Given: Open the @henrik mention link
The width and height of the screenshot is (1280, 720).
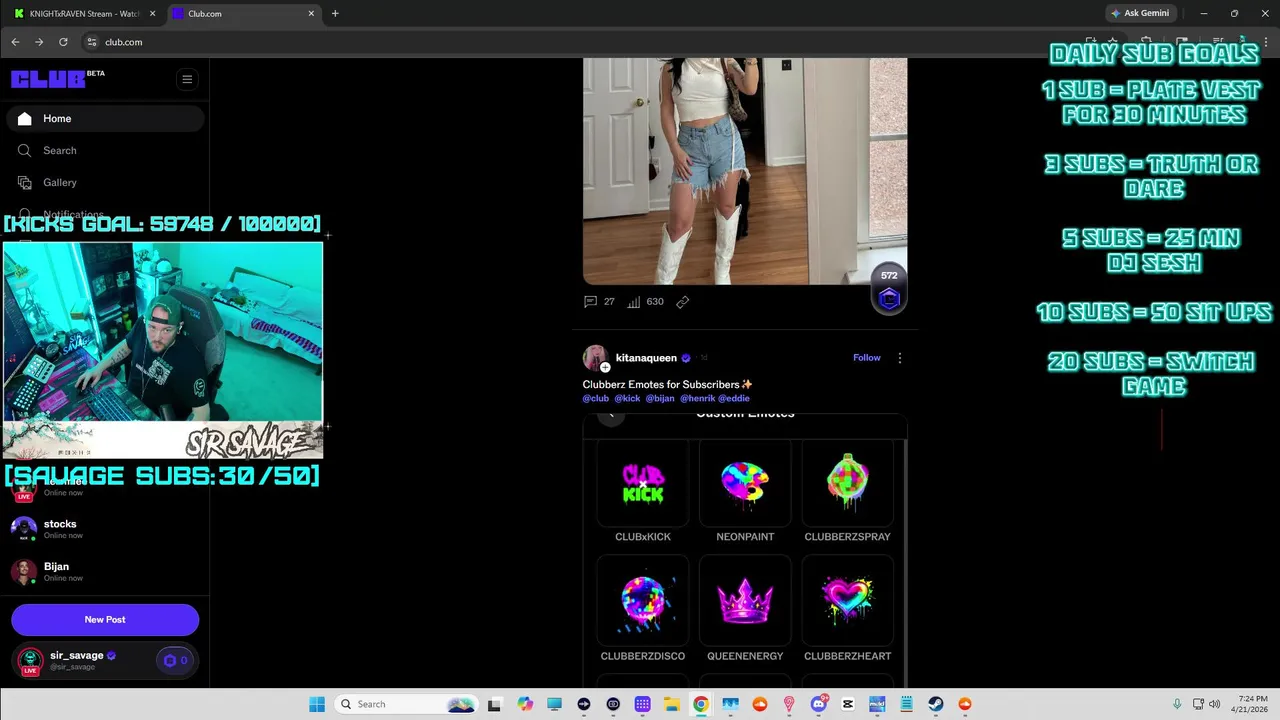Looking at the screenshot, I should coord(697,398).
